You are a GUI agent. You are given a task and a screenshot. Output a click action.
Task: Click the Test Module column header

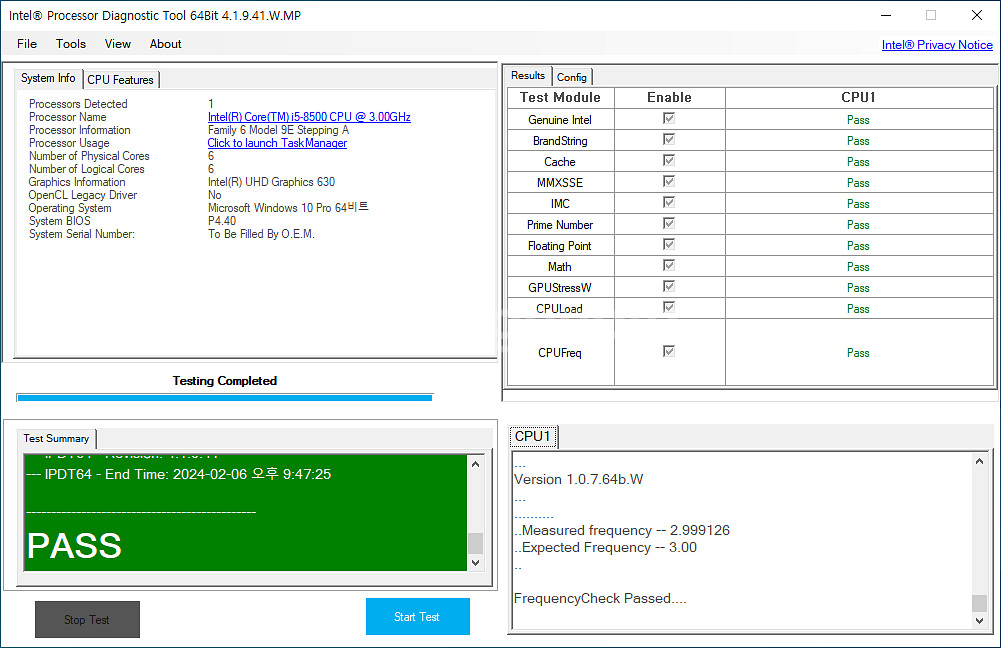[561, 98]
